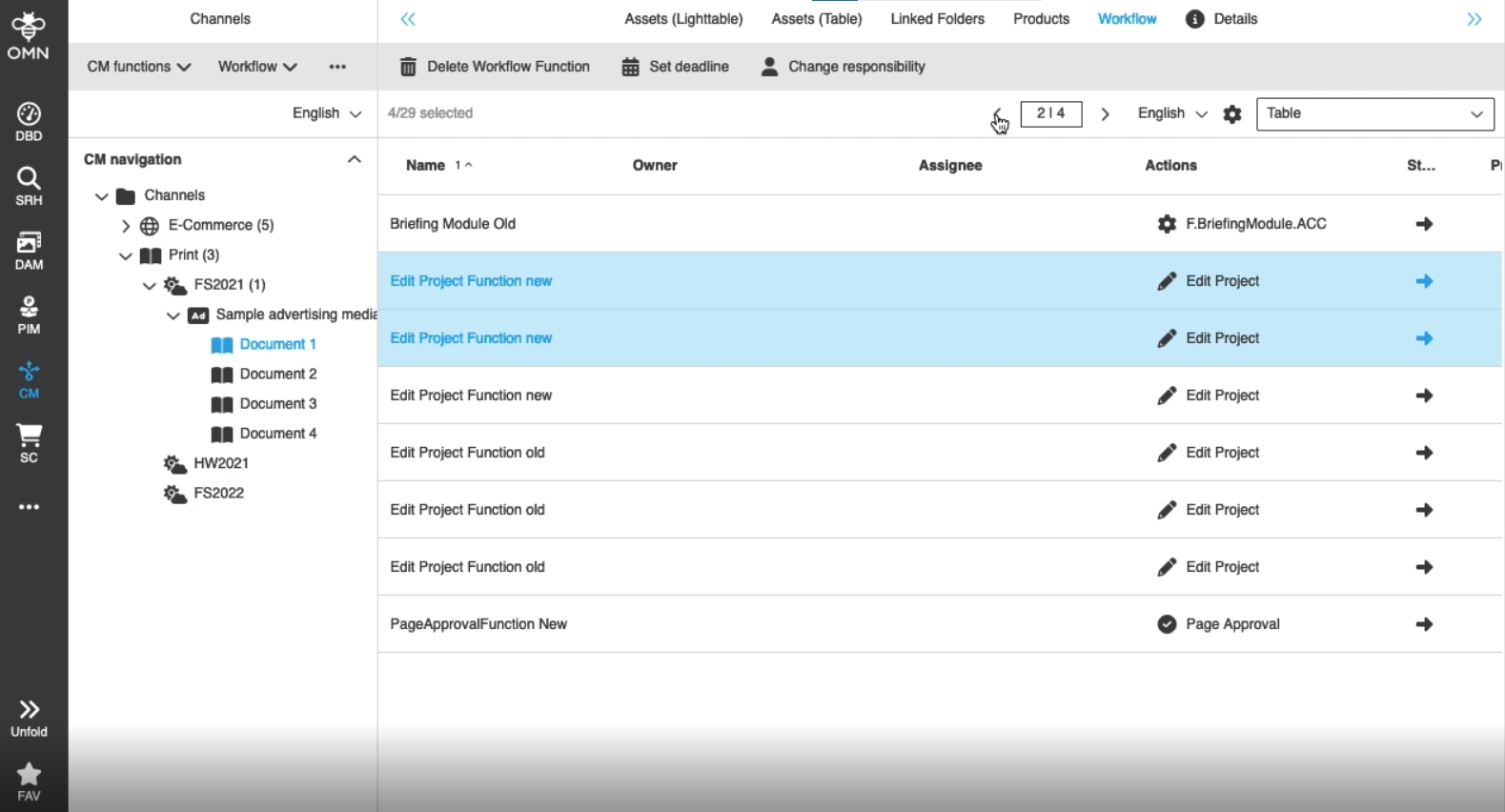Expand the E-Commerce (5) tree node
The height and width of the screenshot is (812, 1505).
pyautogui.click(x=126, y=226)
